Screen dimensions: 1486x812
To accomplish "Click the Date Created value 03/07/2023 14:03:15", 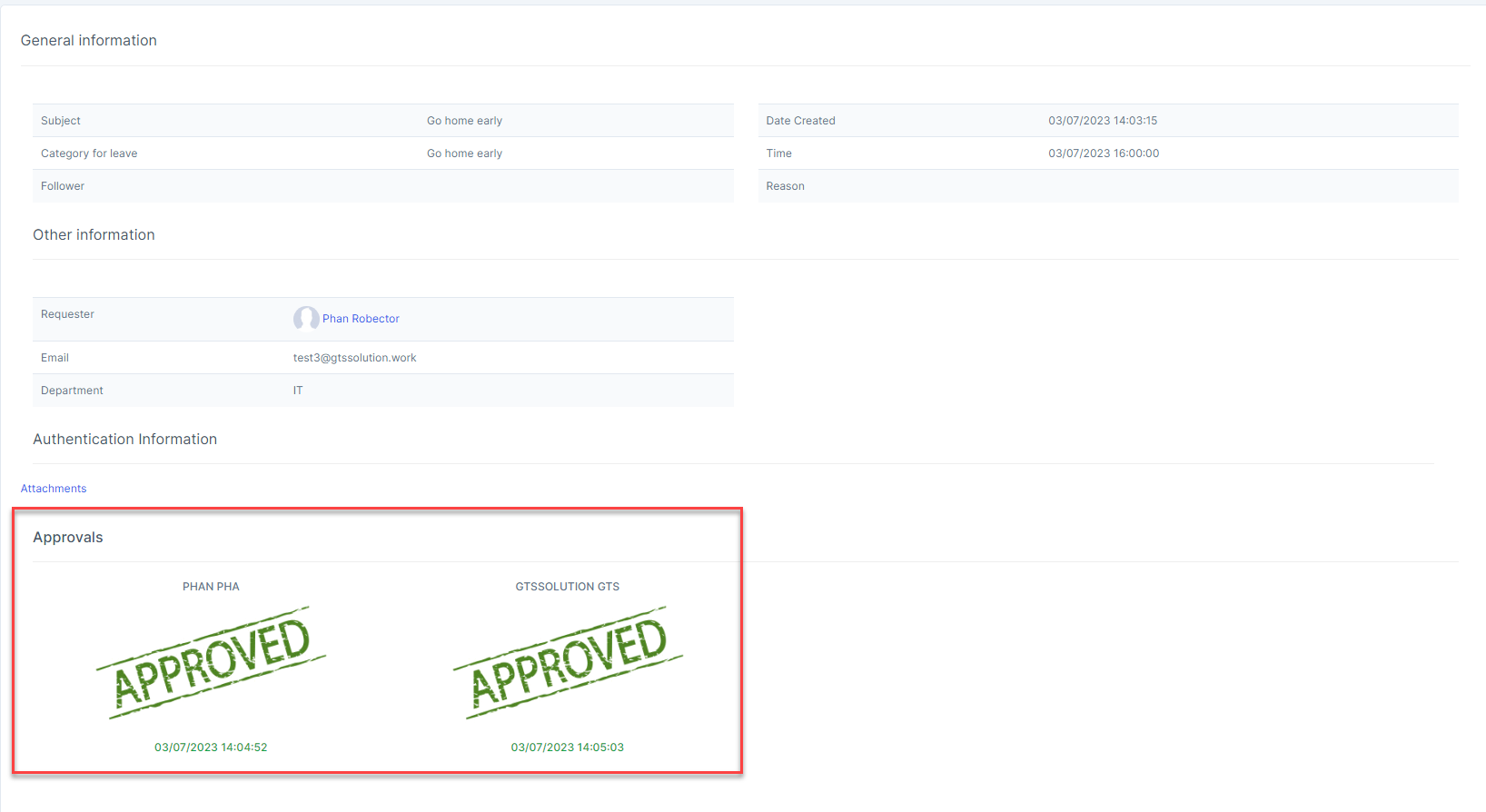I will [x=1103, y=121].
